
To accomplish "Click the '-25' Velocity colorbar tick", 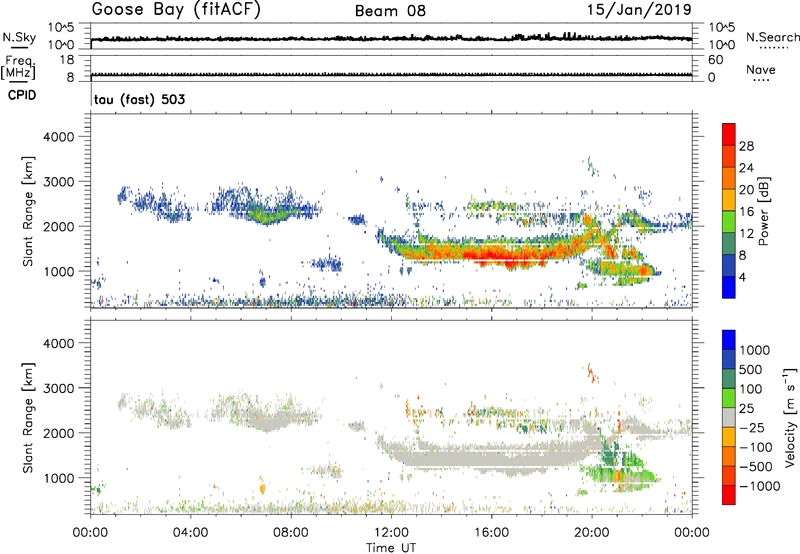I will (752, 427).
